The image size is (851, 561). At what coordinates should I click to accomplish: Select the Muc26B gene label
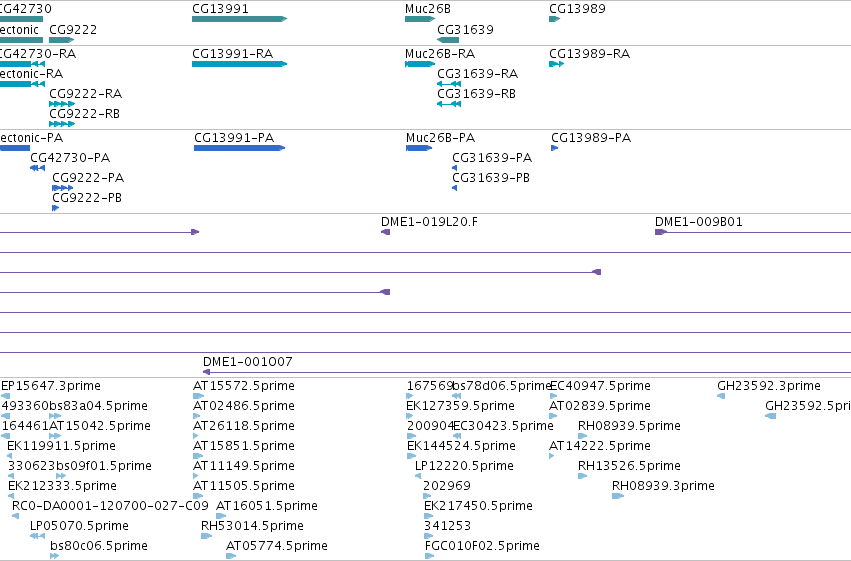pyautogui.click(x=428, y=9)
